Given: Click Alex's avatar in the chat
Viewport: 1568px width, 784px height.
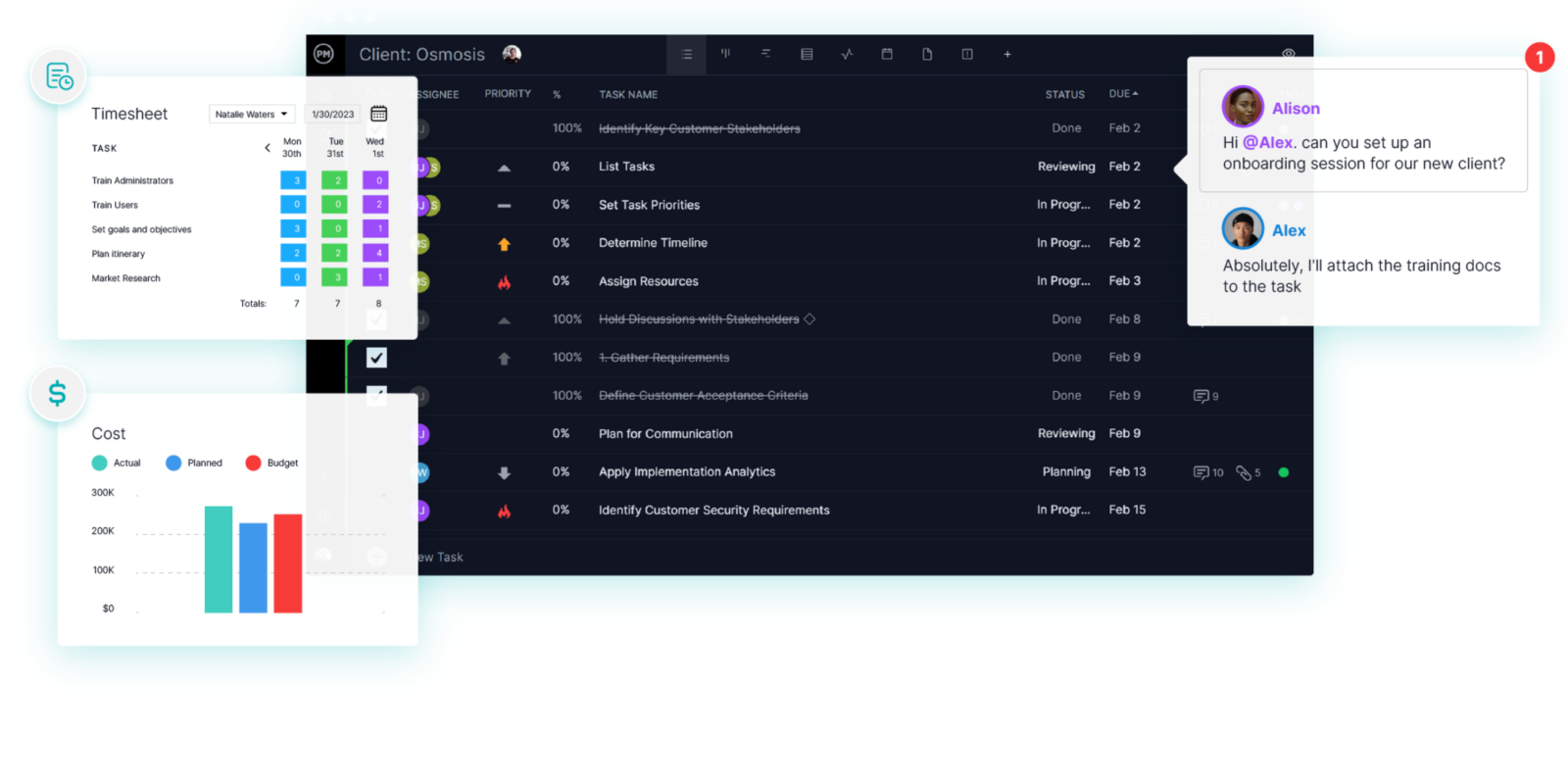Looking at the screenshot, I should pos(1243,228).
